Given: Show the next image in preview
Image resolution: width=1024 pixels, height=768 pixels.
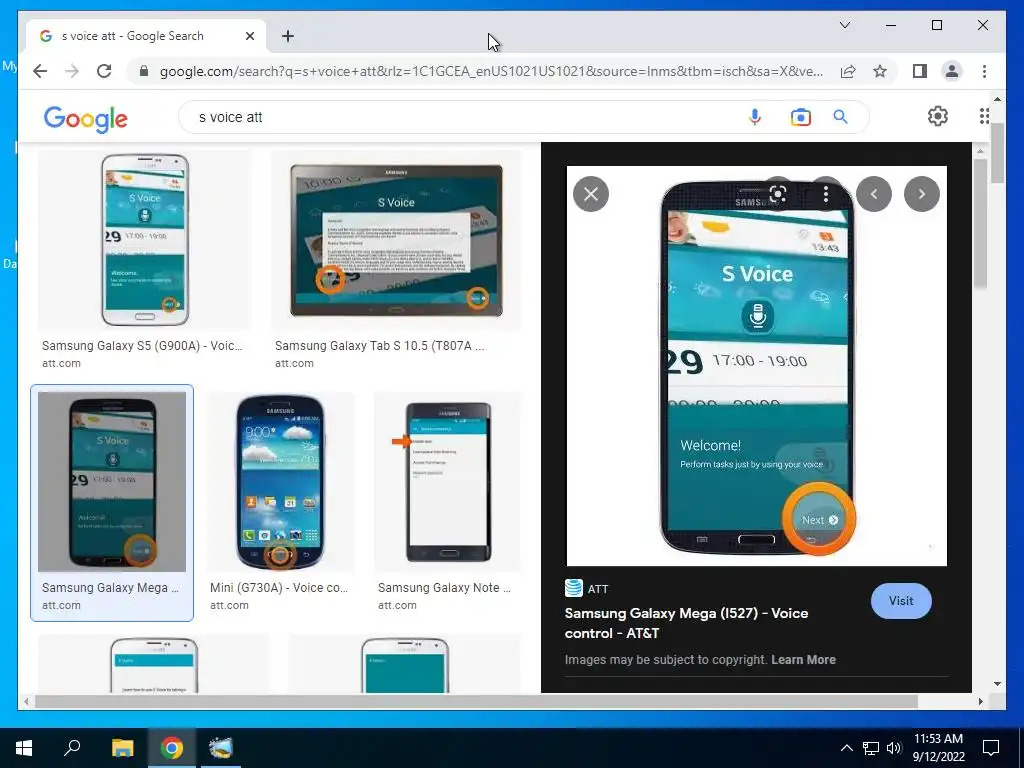Looking at the screenshot, I should [921, 194].
